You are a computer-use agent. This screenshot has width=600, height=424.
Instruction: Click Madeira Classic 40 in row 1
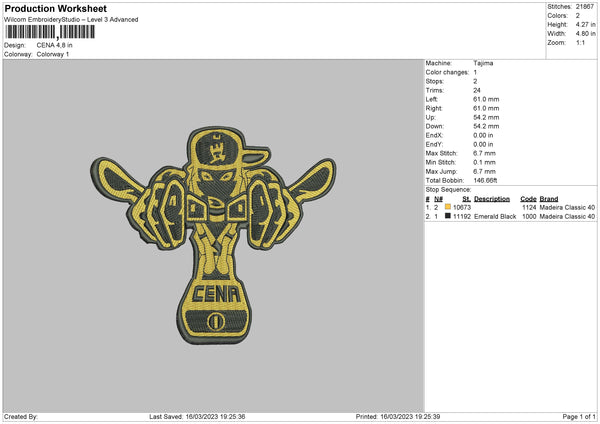pyautogui.click(x=567, y=207)
